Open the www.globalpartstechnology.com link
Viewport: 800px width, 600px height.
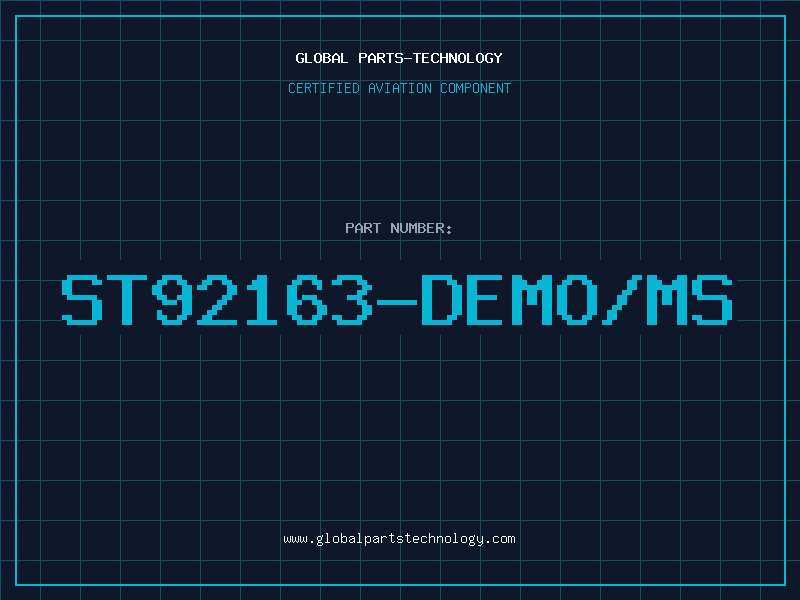(x=399, y=539)
